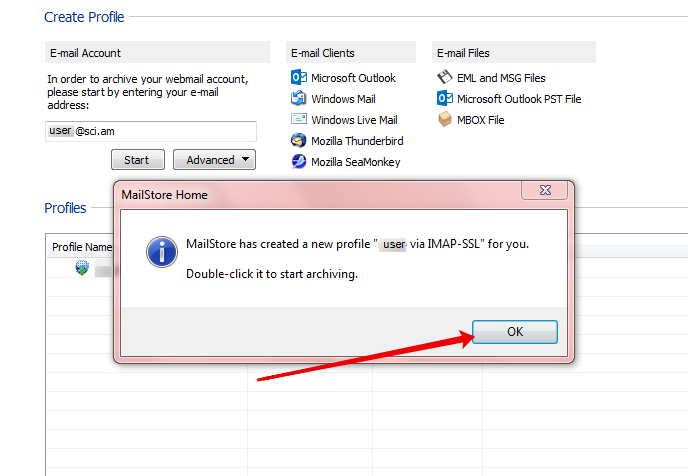
Task: Click the MBOX File text link
Action: click(480, 120)
